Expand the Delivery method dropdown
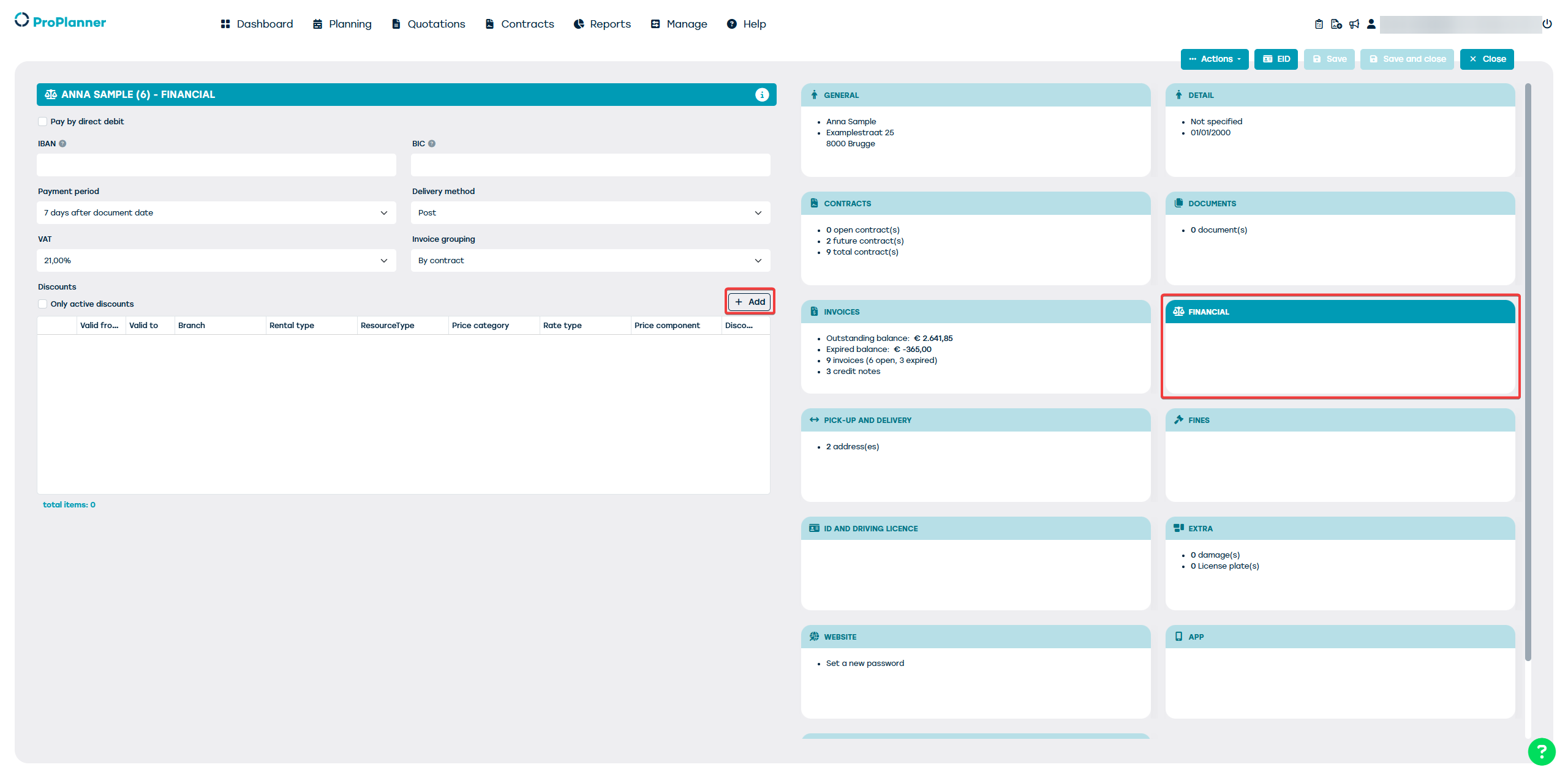 (x=590, y=213)
